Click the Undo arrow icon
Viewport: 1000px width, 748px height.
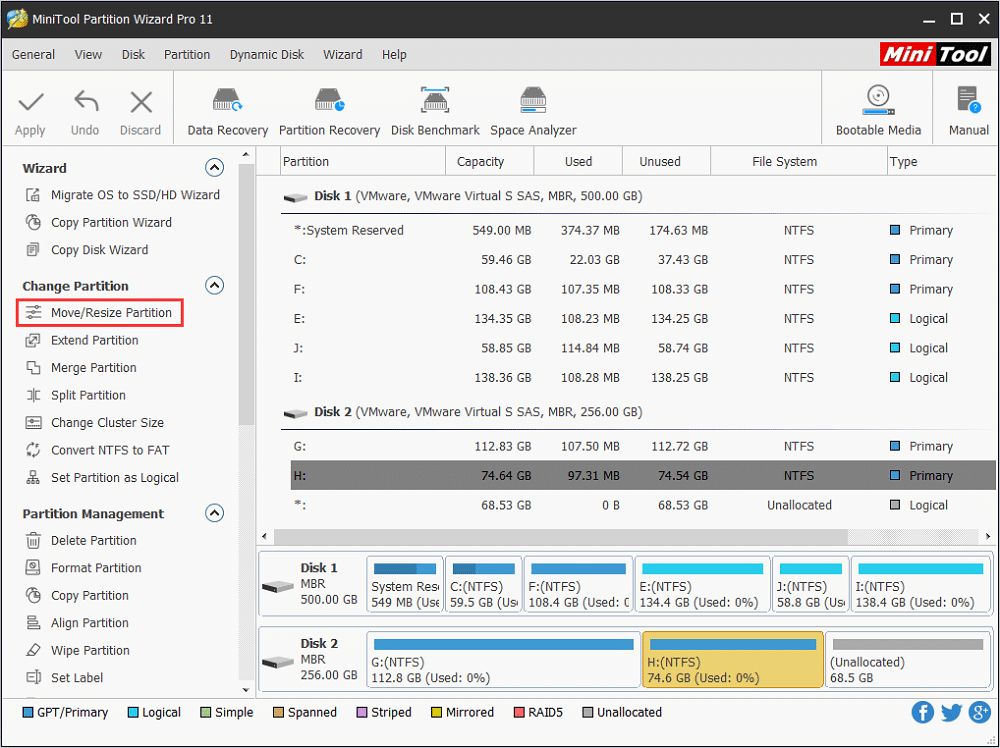[85, 102]
